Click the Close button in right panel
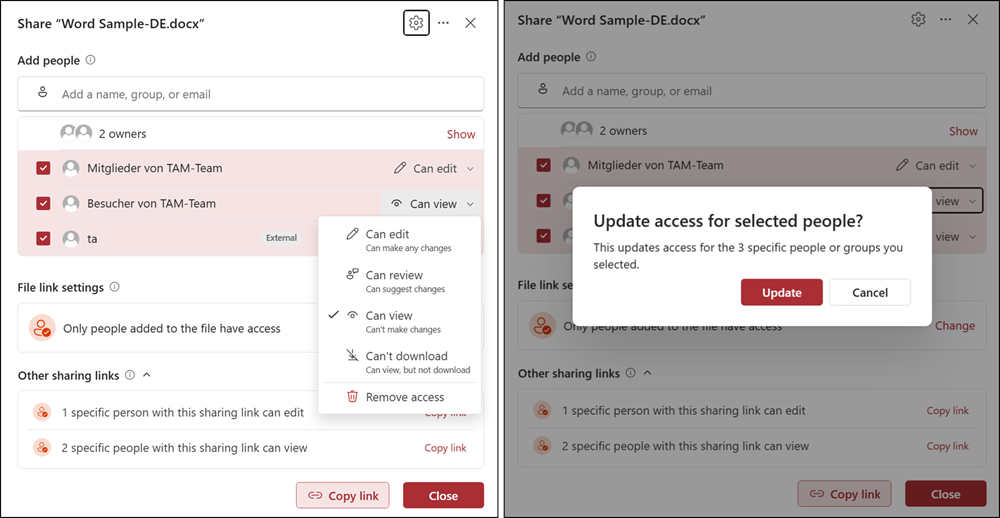The height and width of the screenshot is (518, 1000). point(945,494)
